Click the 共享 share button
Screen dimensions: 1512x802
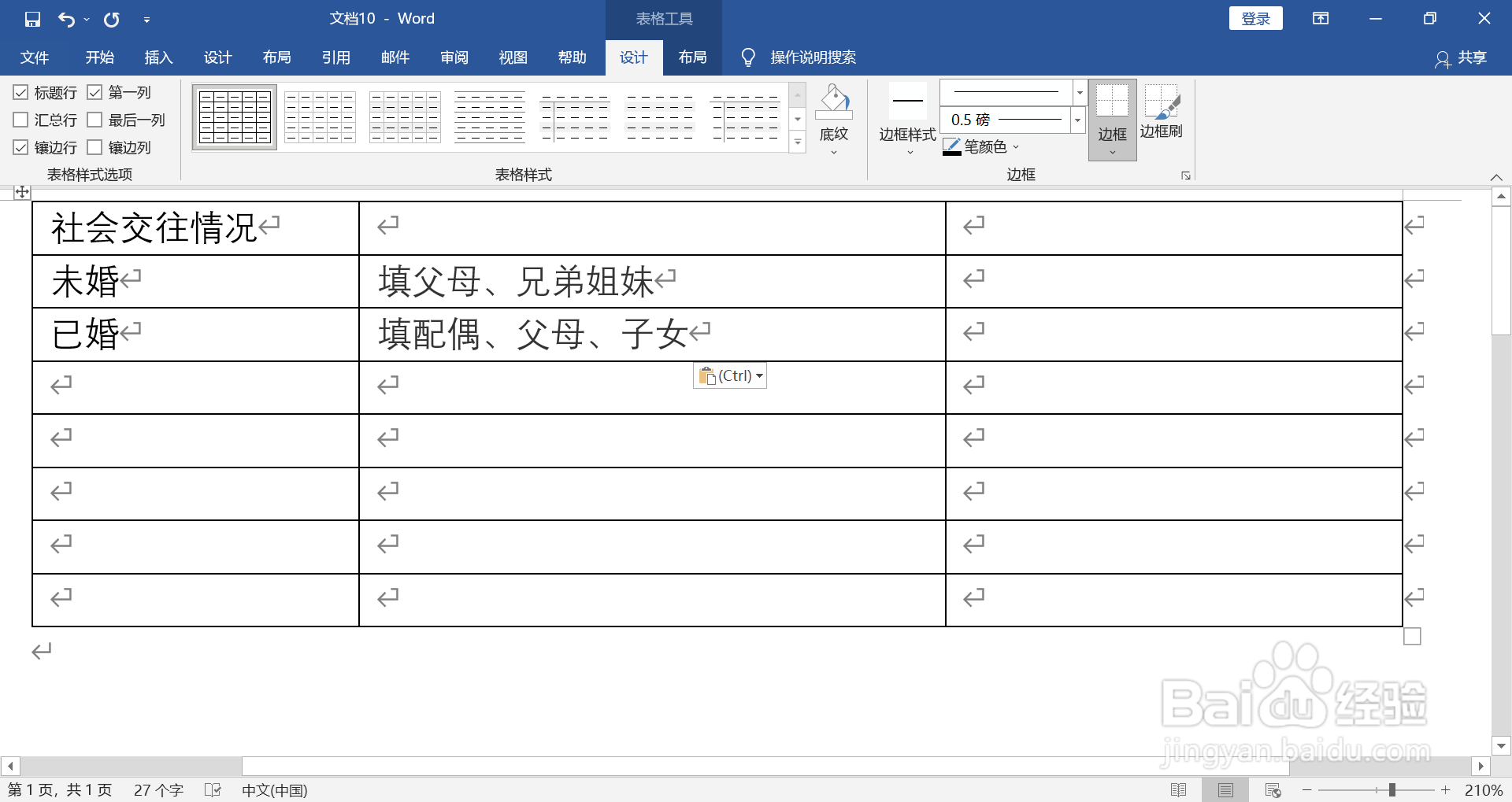click(1472, 57)
